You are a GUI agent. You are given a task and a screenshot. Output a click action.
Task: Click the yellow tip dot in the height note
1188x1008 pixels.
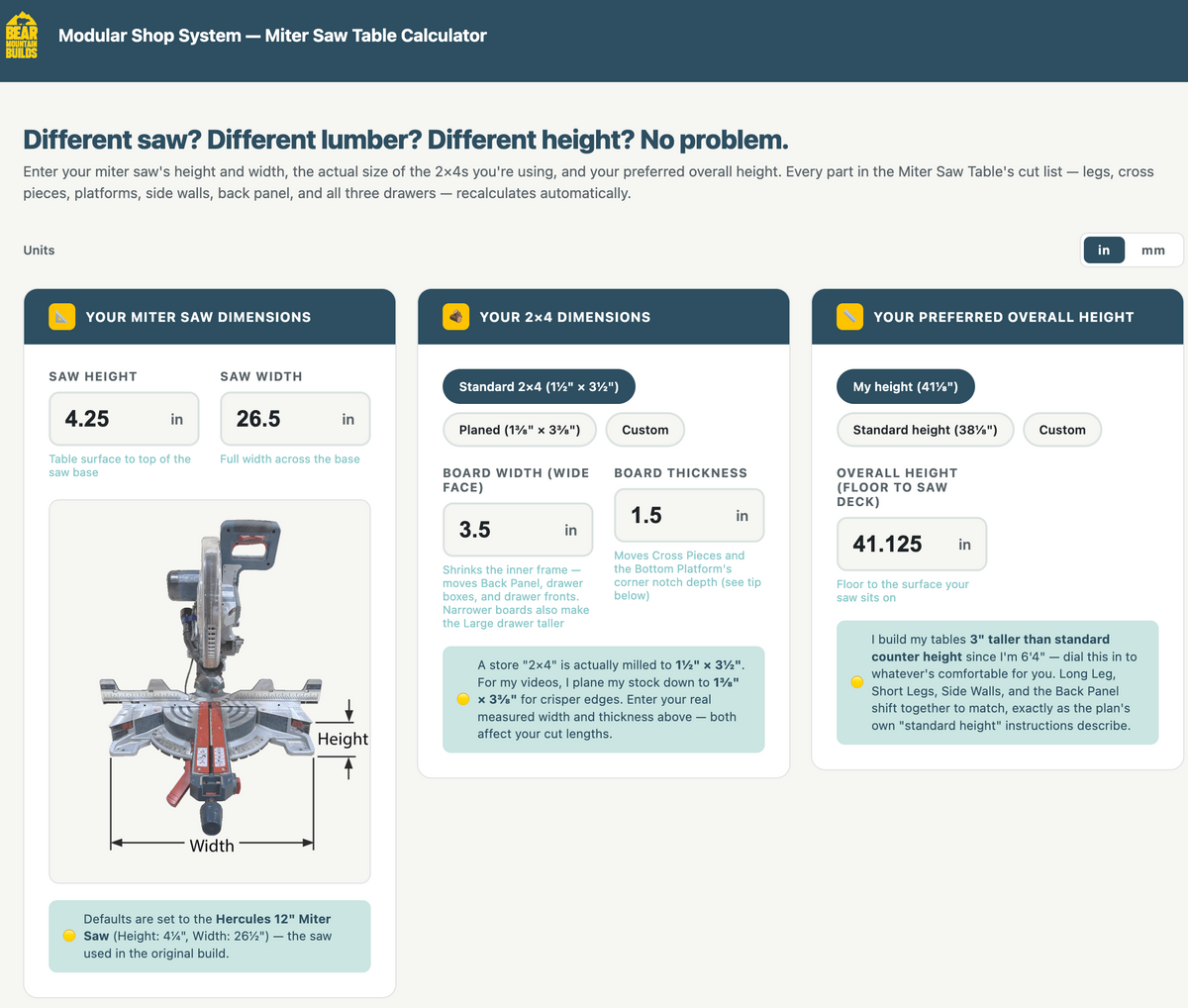pyautogui.click(x=856, y=682)
